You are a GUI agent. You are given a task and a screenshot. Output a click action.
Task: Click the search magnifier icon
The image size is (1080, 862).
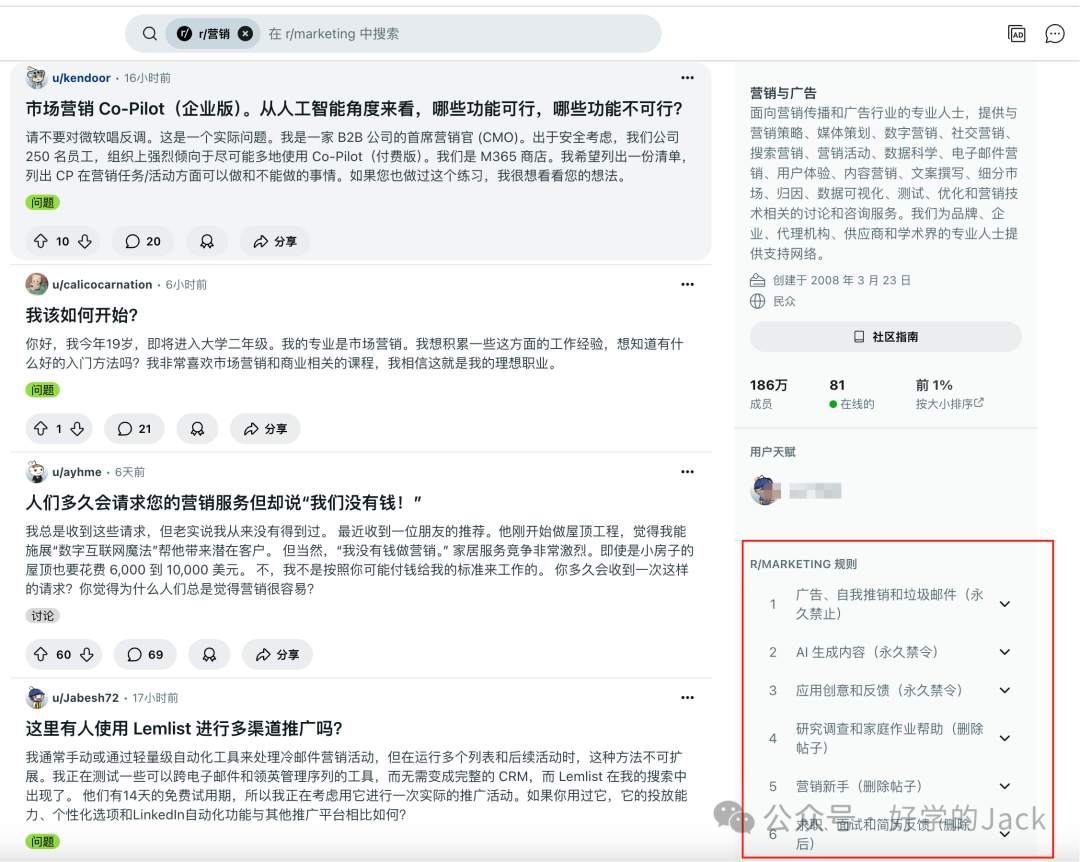pos(148,33)
